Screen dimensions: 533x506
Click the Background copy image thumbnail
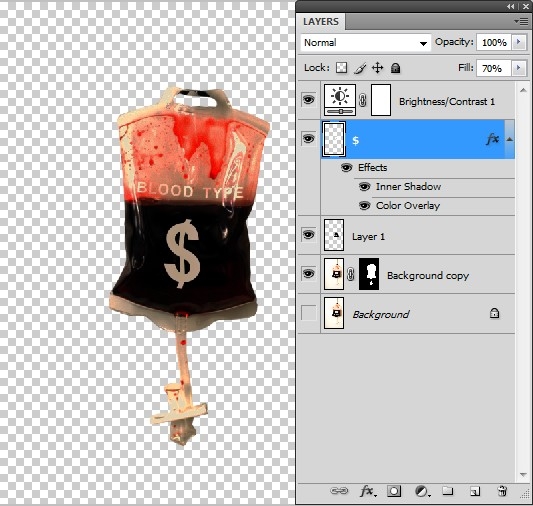tap(334, 274)
